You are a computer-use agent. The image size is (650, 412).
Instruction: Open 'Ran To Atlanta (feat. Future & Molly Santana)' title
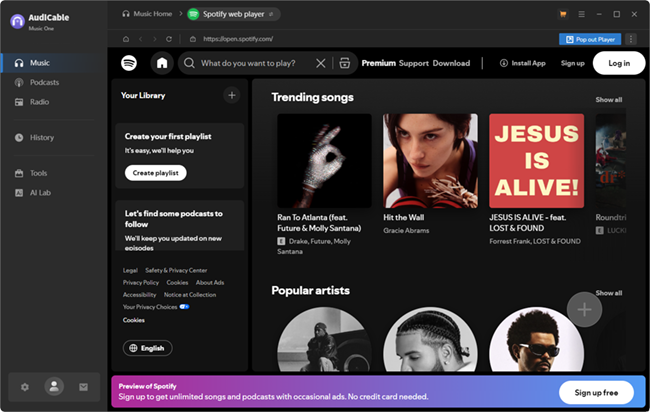click(x=319, y=223)
